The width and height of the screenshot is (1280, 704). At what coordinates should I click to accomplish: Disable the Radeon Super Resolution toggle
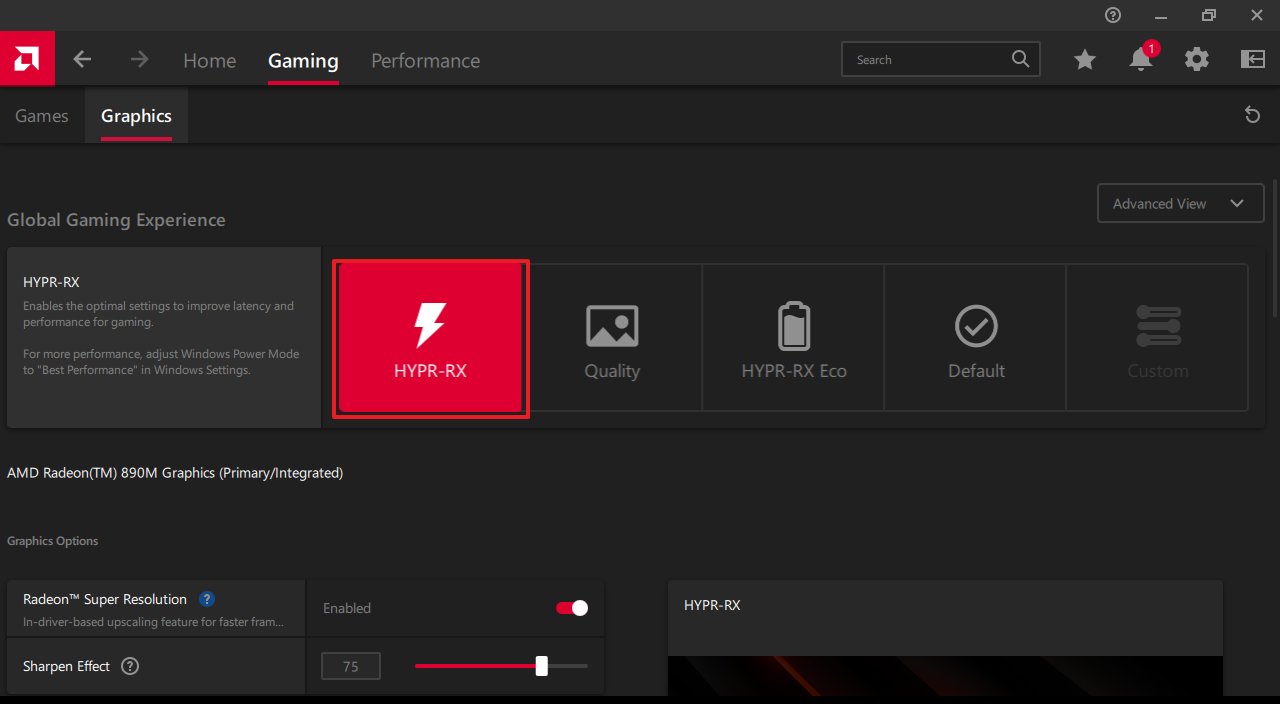(x=572, y=608)
